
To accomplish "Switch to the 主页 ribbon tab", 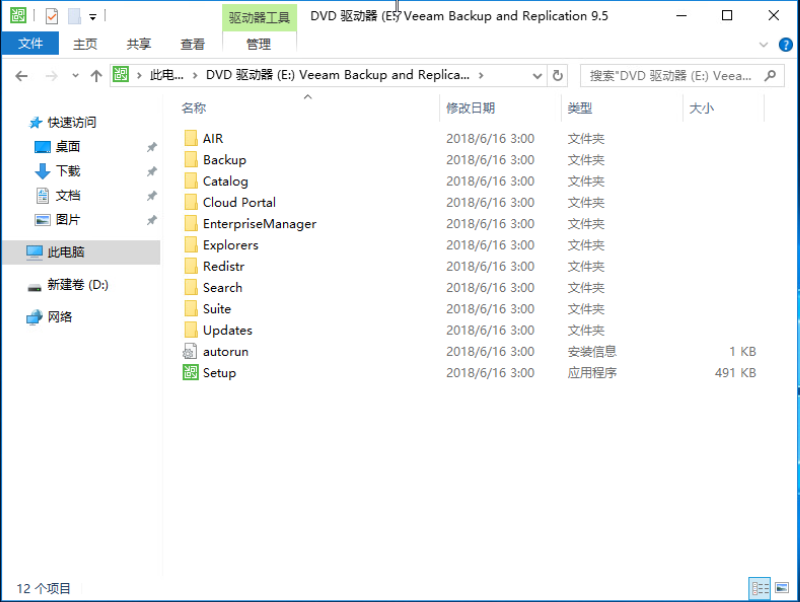I will tap(85, 44).
